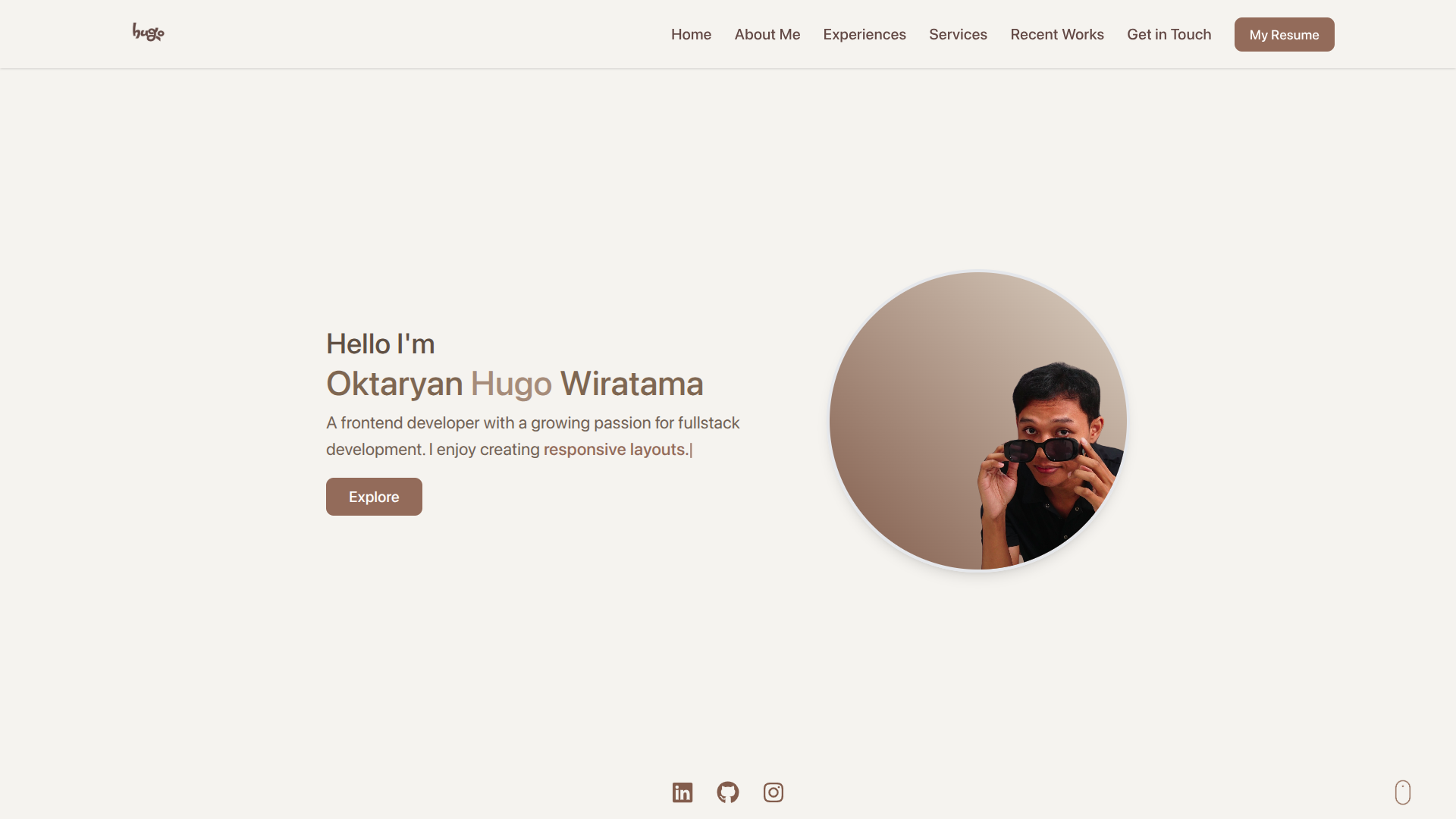This screenshot has width=1456, height=819.
Task: Go to the Home nav item
Action: pyautogui.click(x=691, y=34)
